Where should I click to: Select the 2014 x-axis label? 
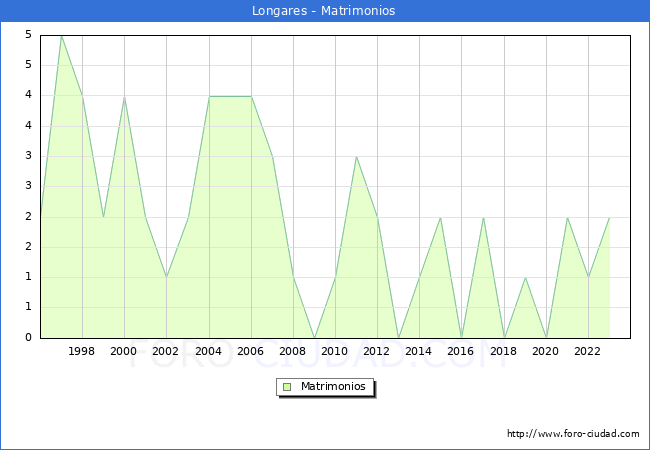(419, 351)
